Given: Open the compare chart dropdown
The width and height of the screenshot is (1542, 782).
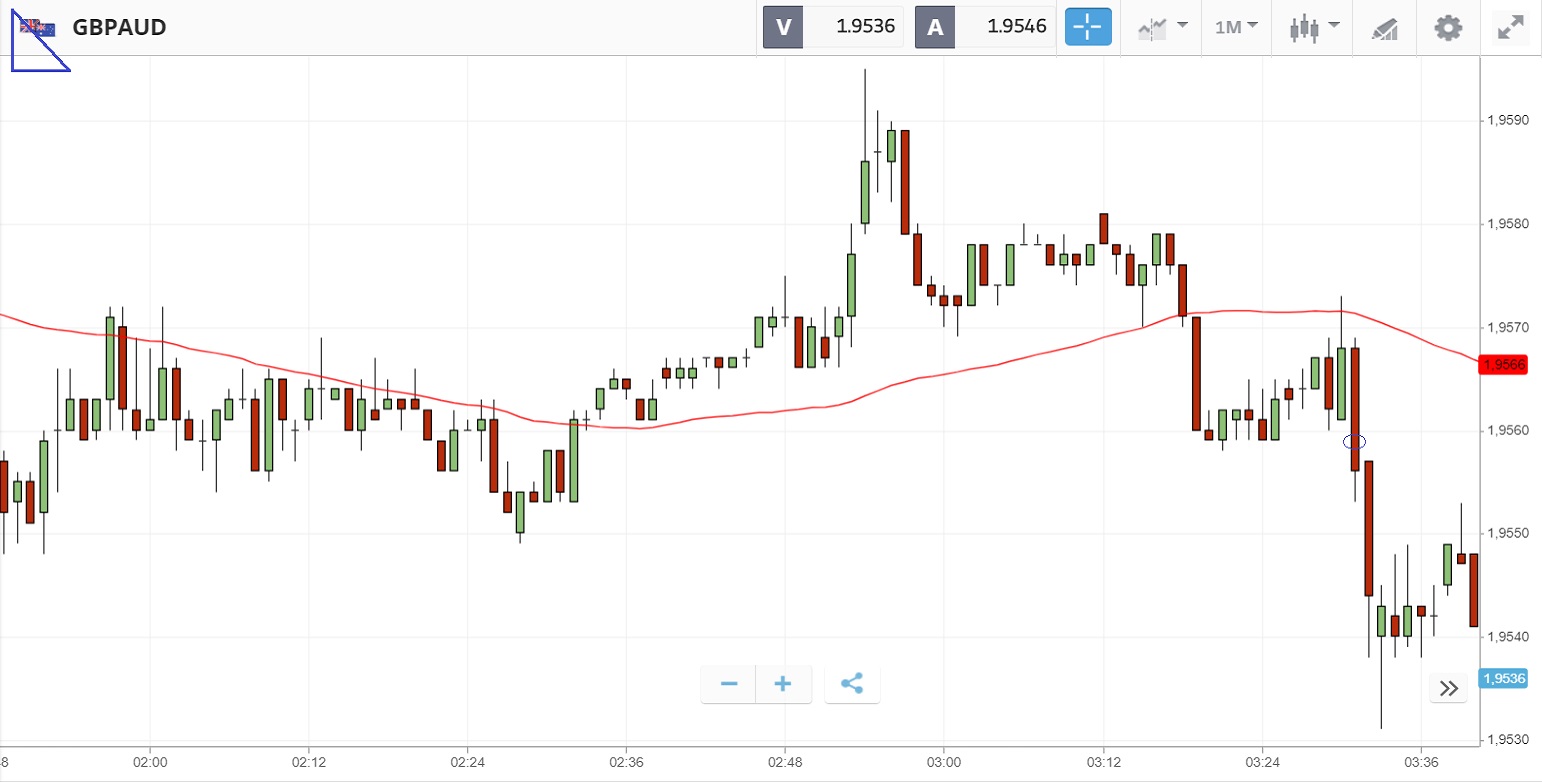Looking at the screenshot, I should click(1162, 27).
